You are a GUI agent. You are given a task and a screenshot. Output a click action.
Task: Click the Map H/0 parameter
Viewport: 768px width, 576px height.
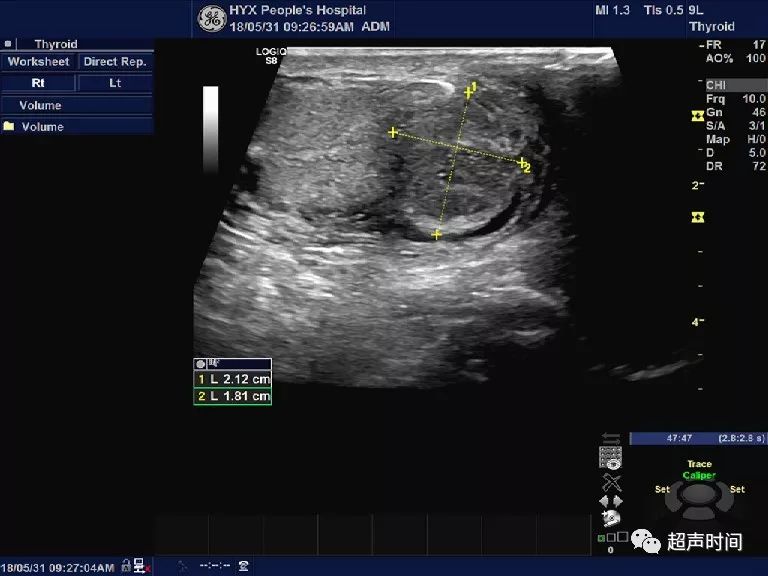736,140
